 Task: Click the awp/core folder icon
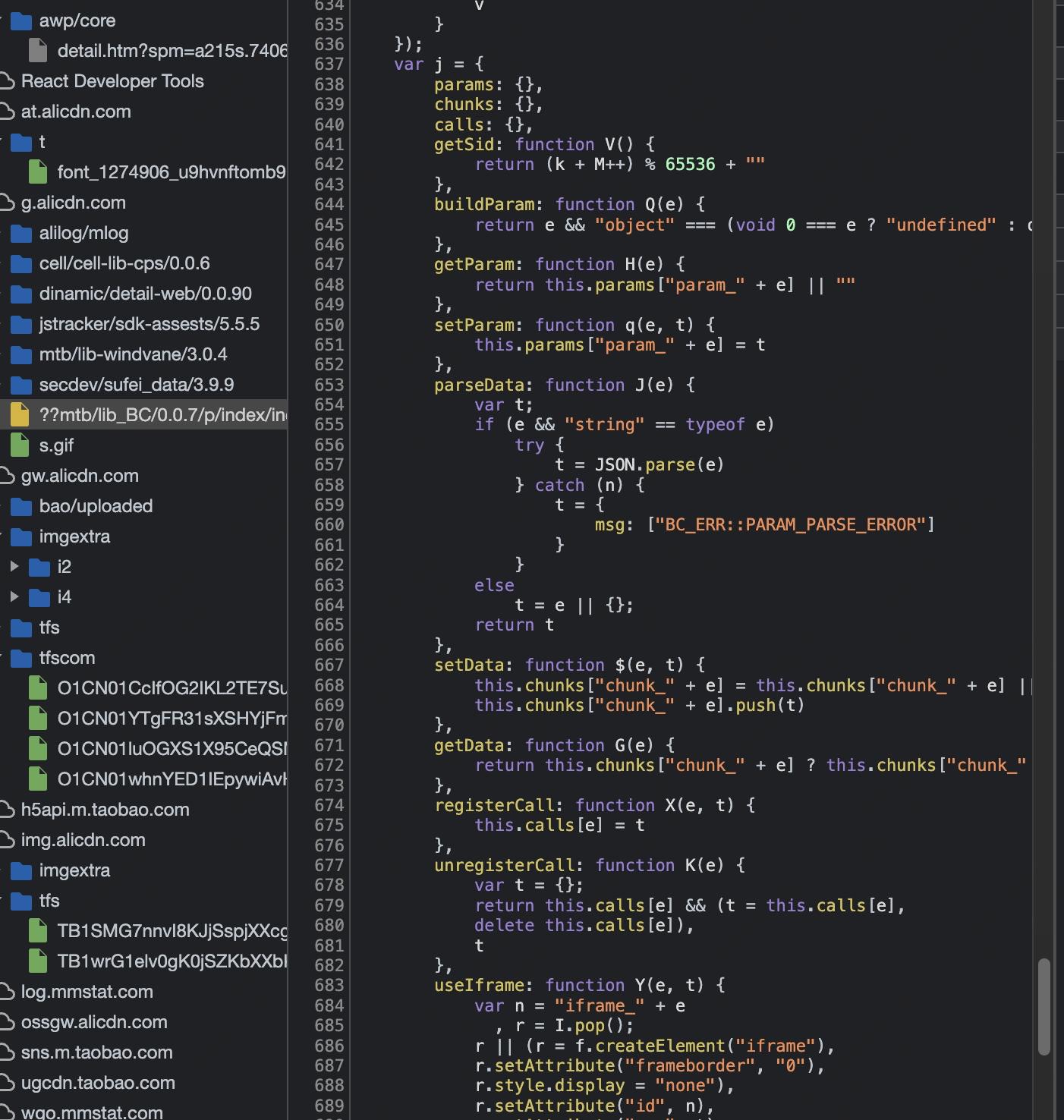point(21,20)
